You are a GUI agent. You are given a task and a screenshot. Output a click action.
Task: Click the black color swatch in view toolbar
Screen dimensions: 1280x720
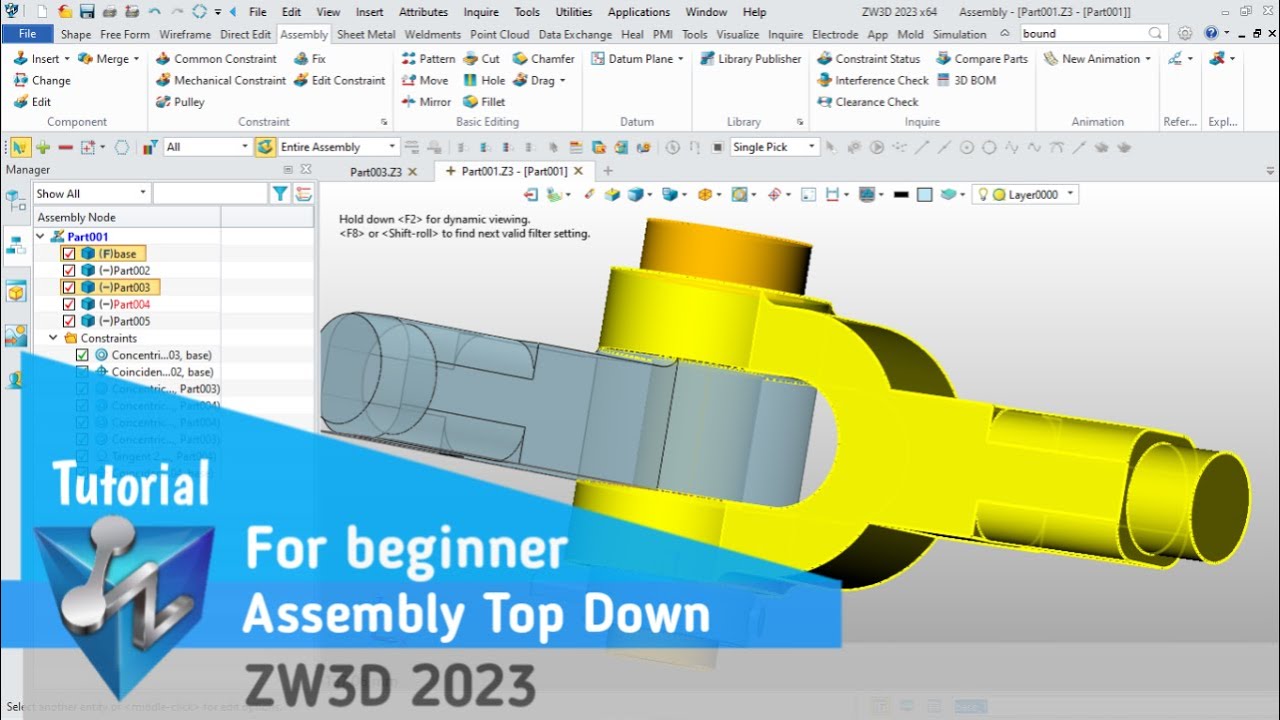tap(901, 195)
